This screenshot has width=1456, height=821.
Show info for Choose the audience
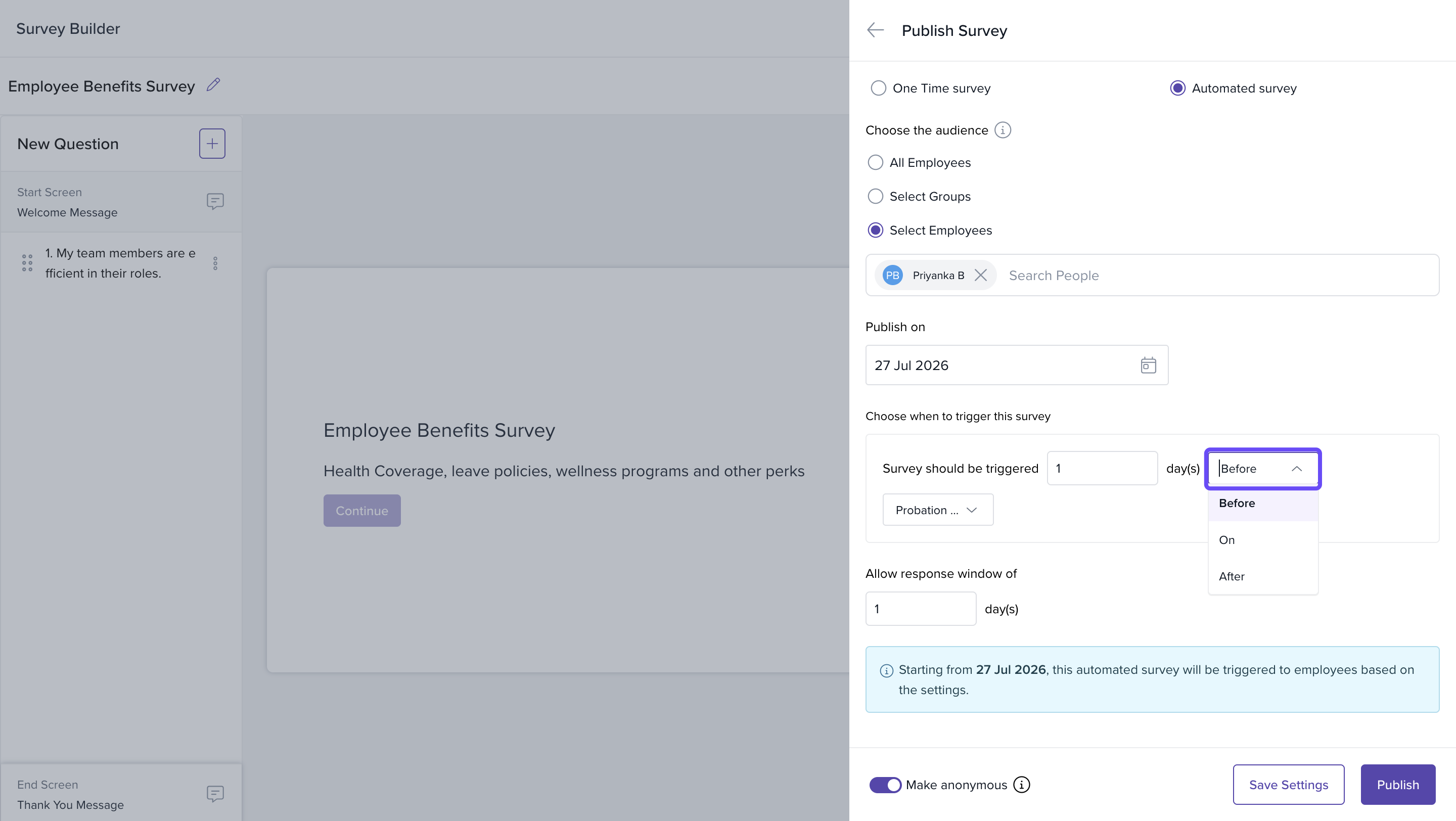[1003, 130]
